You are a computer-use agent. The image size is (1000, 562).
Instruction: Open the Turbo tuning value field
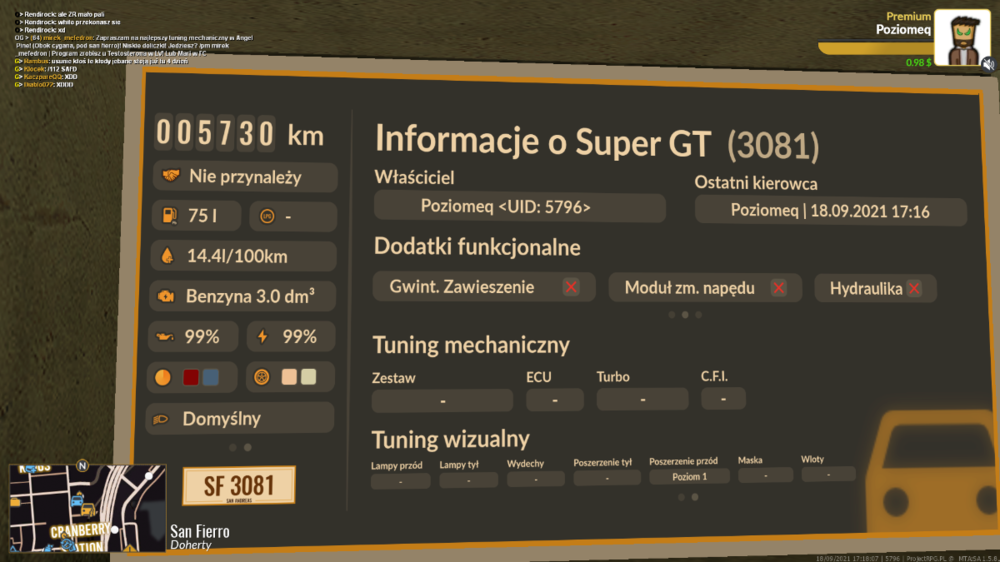click(x=642, y=399)
